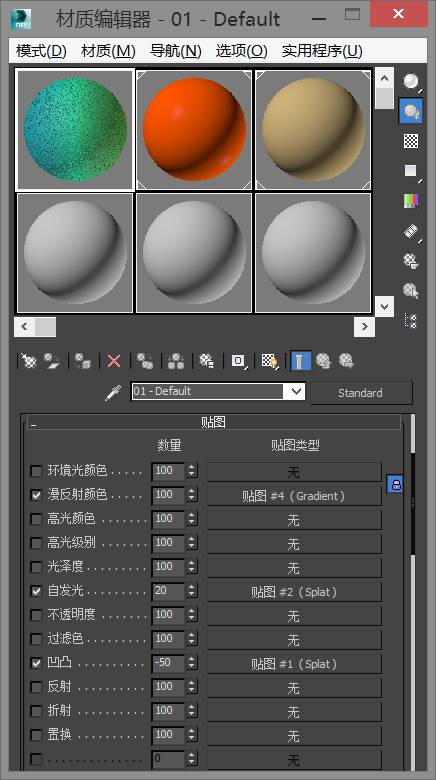Click the Put to Library icon

(x=207, y=361)
